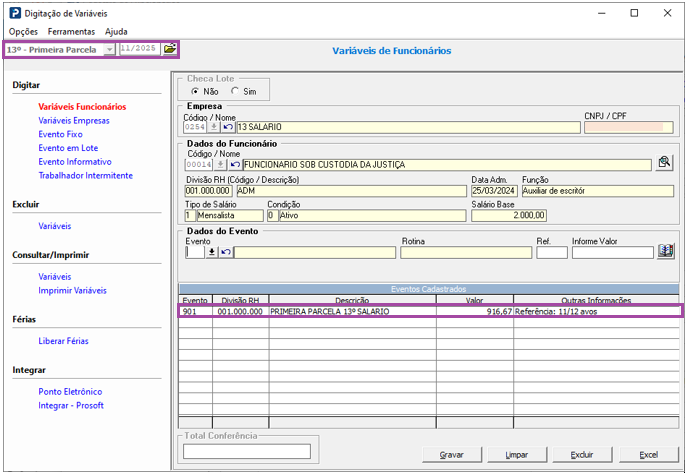Click the open folder icon beside the period field

170,49
